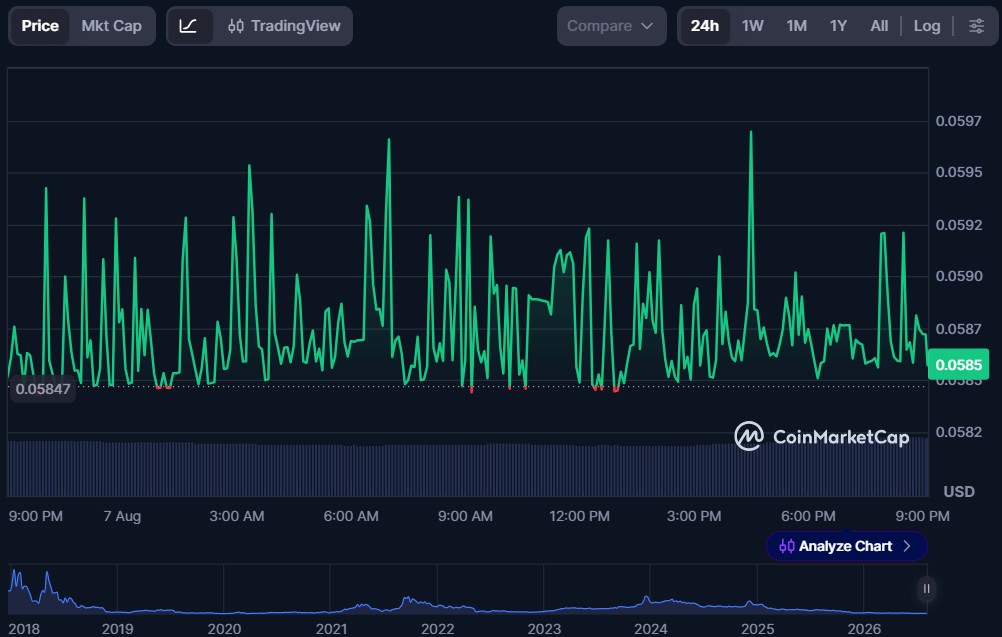Click the 0.0590 axis label

coord(958,276)
